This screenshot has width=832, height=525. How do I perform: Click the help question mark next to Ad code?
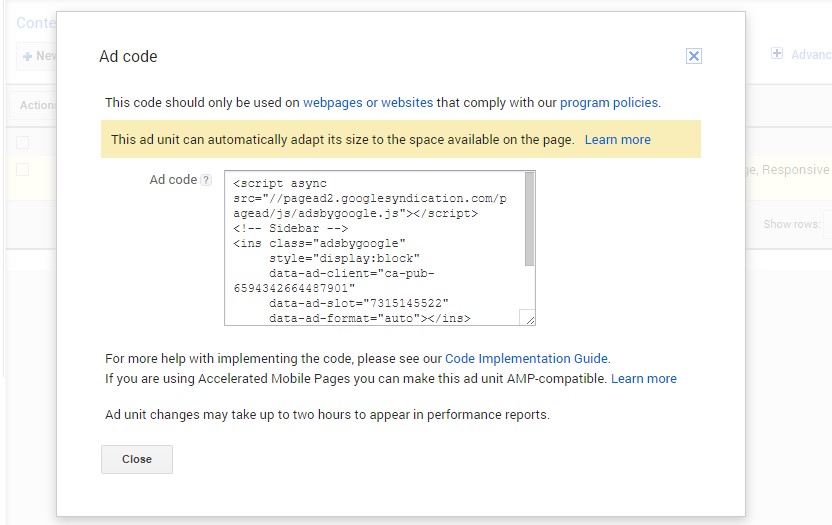point(206,180)
